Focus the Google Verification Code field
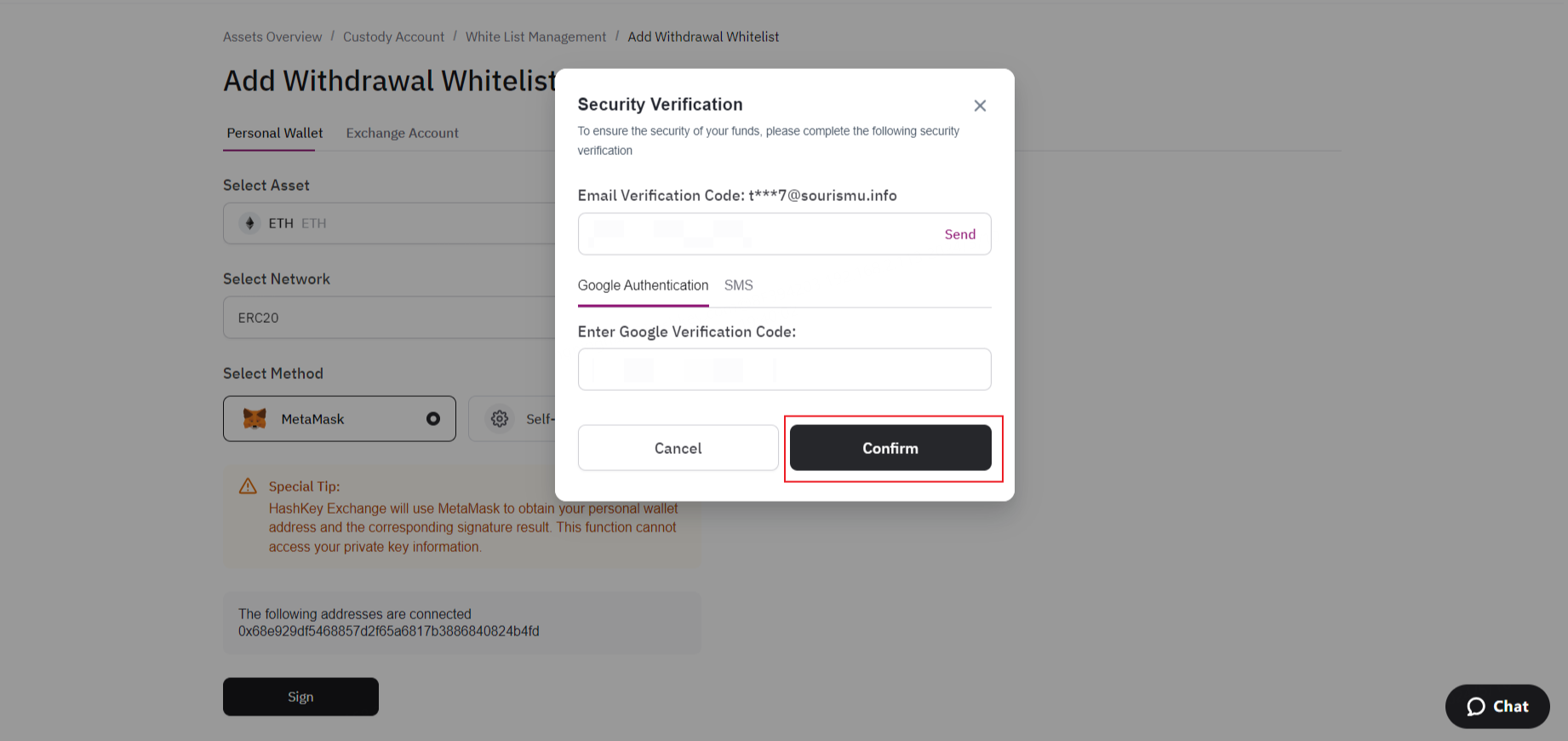 click(x=784, y=369)
